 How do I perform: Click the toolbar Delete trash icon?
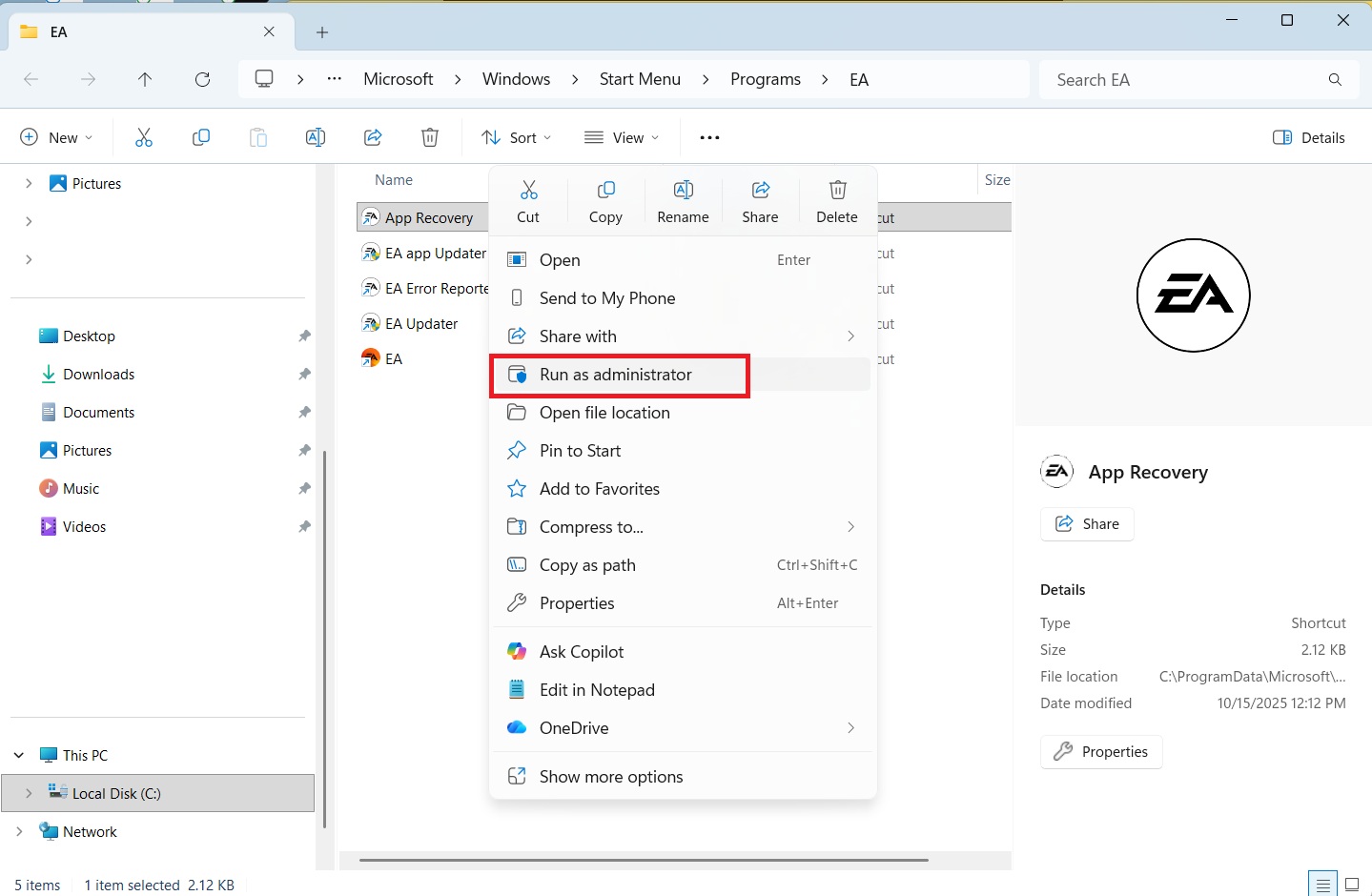click(430, 137)
